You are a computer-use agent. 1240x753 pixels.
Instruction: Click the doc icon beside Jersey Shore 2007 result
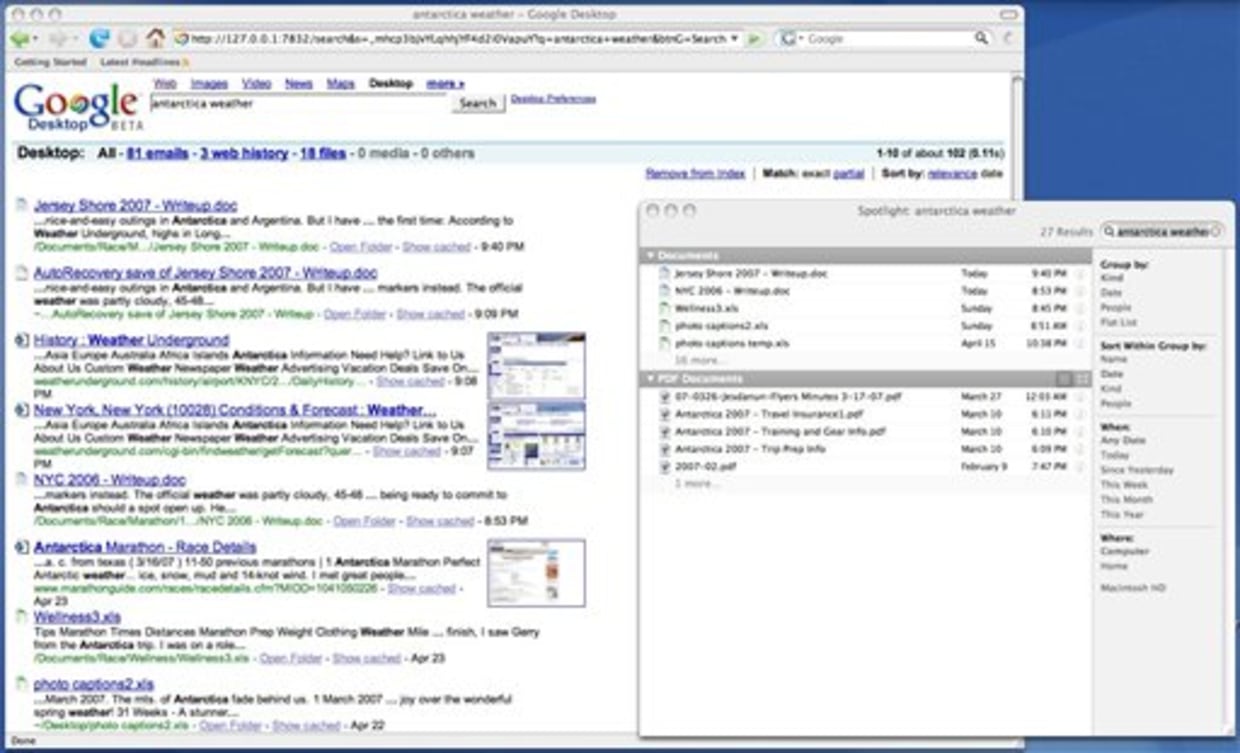pos(22,205)
